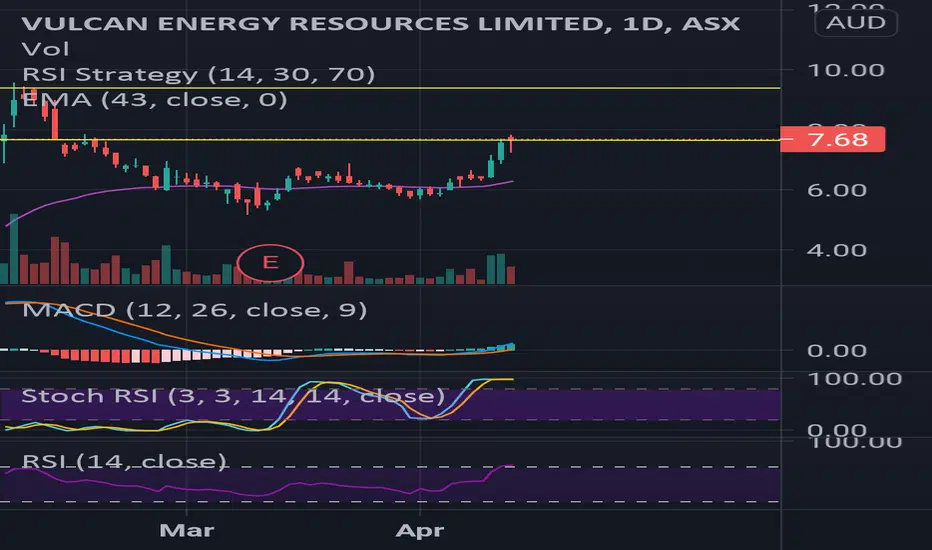932x550 pixels.
Task: Click the 10.00 price axis value
Action: pos(846,70)
